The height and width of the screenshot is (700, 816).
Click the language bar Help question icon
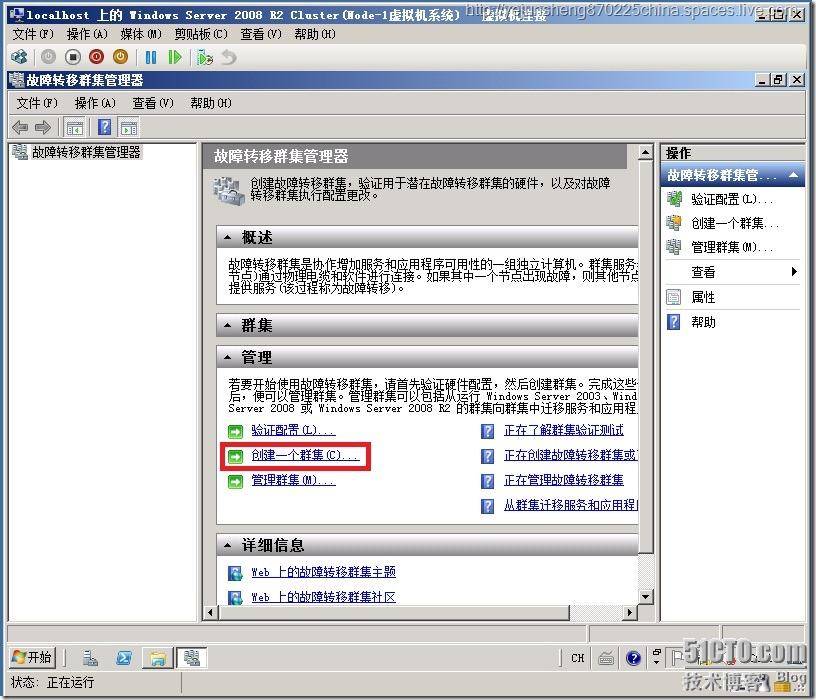coord(633,658)
